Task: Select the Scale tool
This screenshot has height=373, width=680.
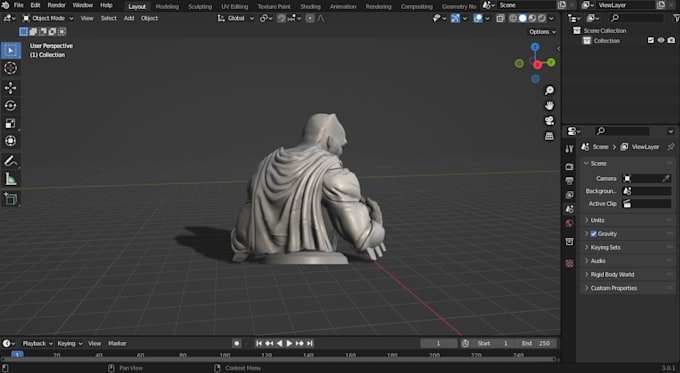Action: [x=11, y=123]
